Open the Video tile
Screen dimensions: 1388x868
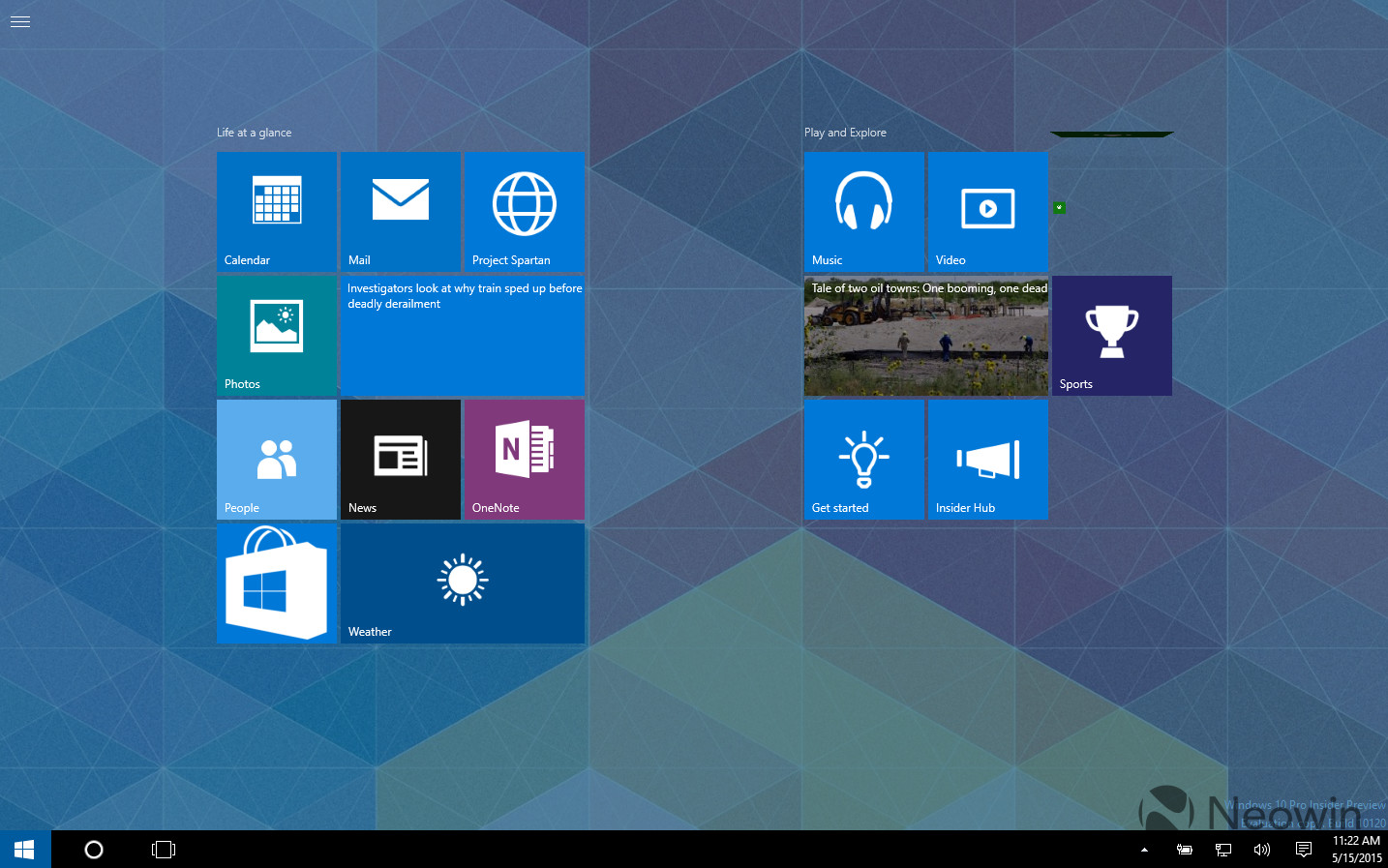point(988,212)
